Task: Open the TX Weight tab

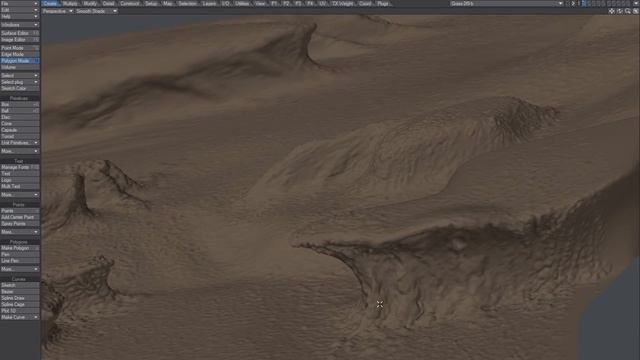Action: [342, 3]
